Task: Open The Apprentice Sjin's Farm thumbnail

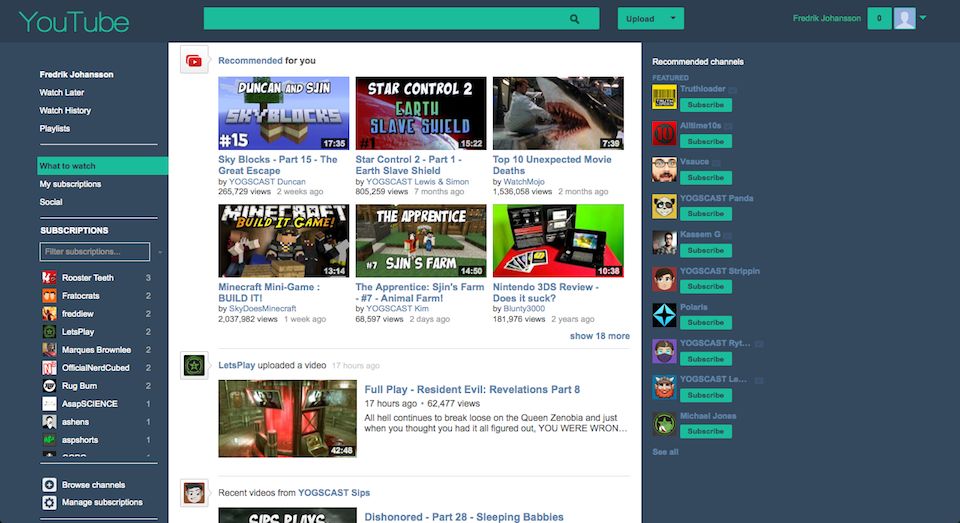Action: pos(421,241)
